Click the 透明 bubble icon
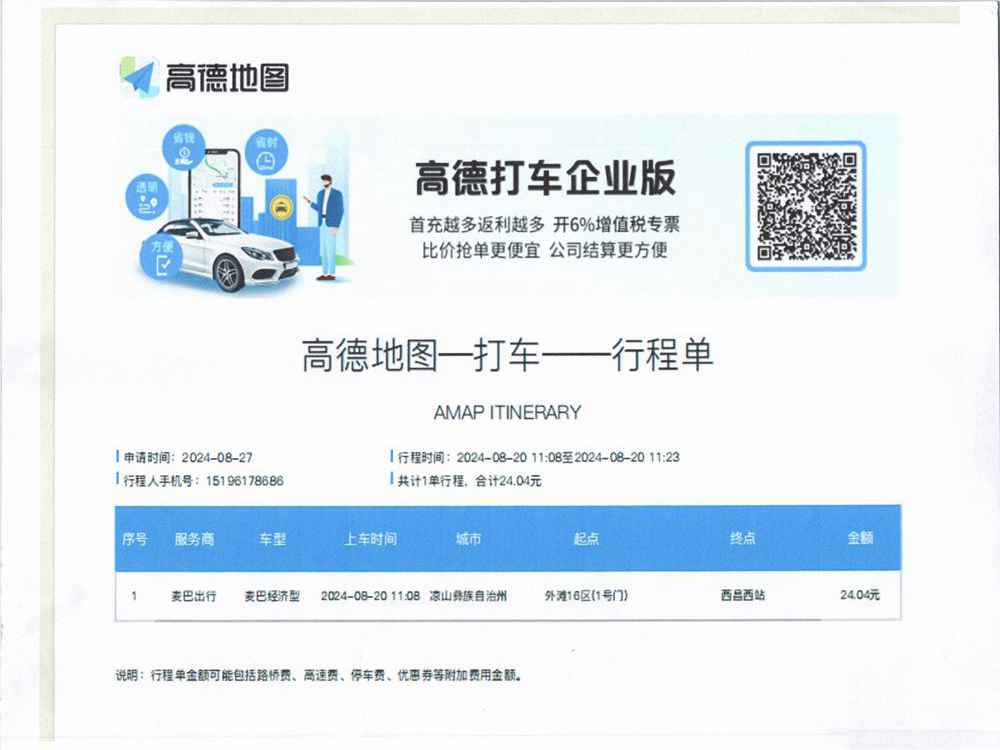 pos(147,197)
